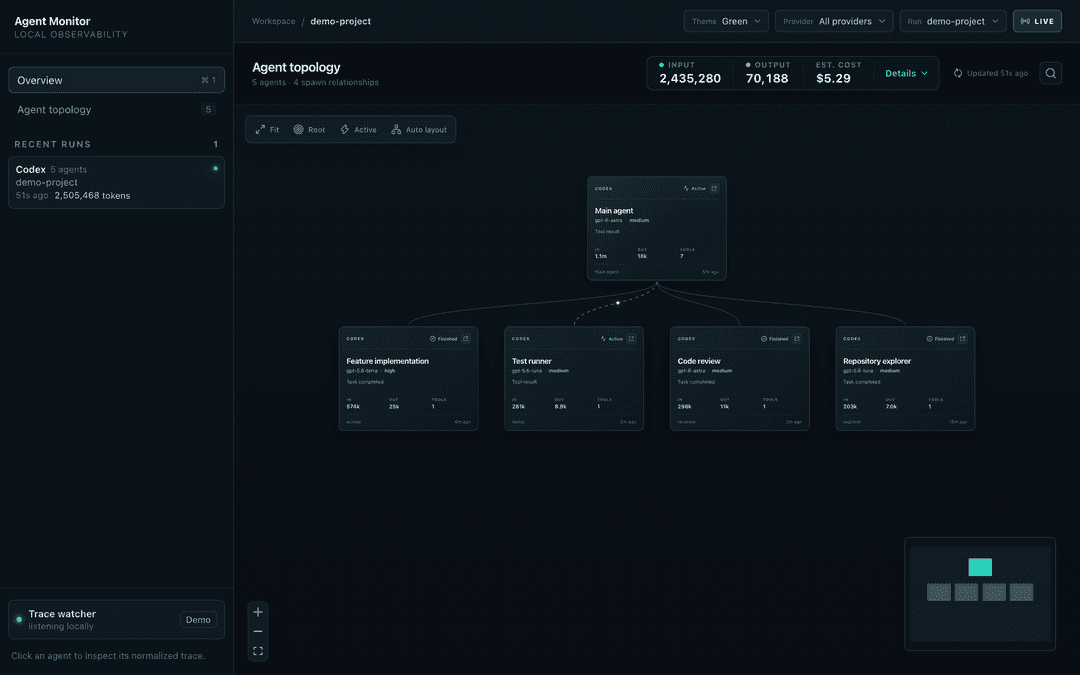The height and width of the screenshot is (675, 1080).
Task: Toggle the Demo mode button
Action: (x=198, y=619)
